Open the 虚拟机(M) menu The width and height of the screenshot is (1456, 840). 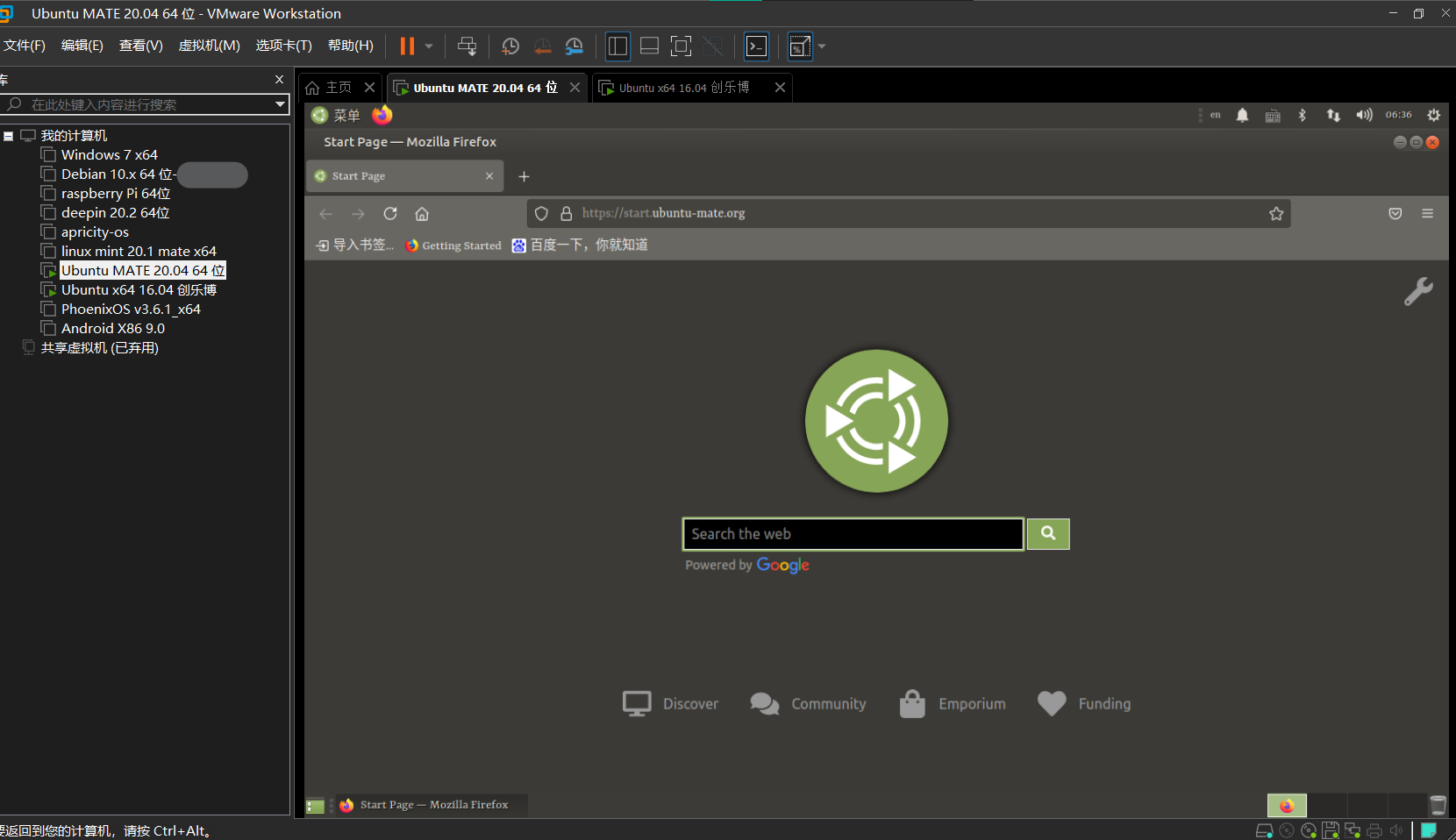(209, 46)
